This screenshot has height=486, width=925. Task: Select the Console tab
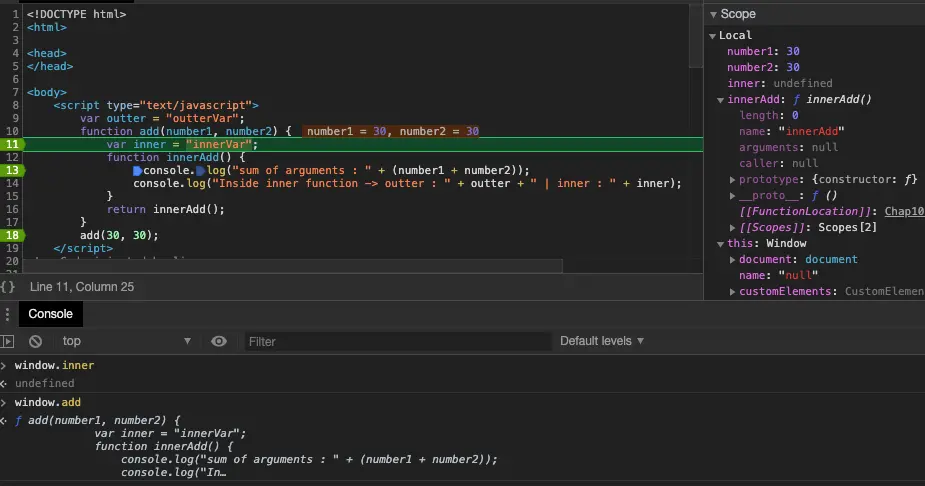[x=51, y=314]
